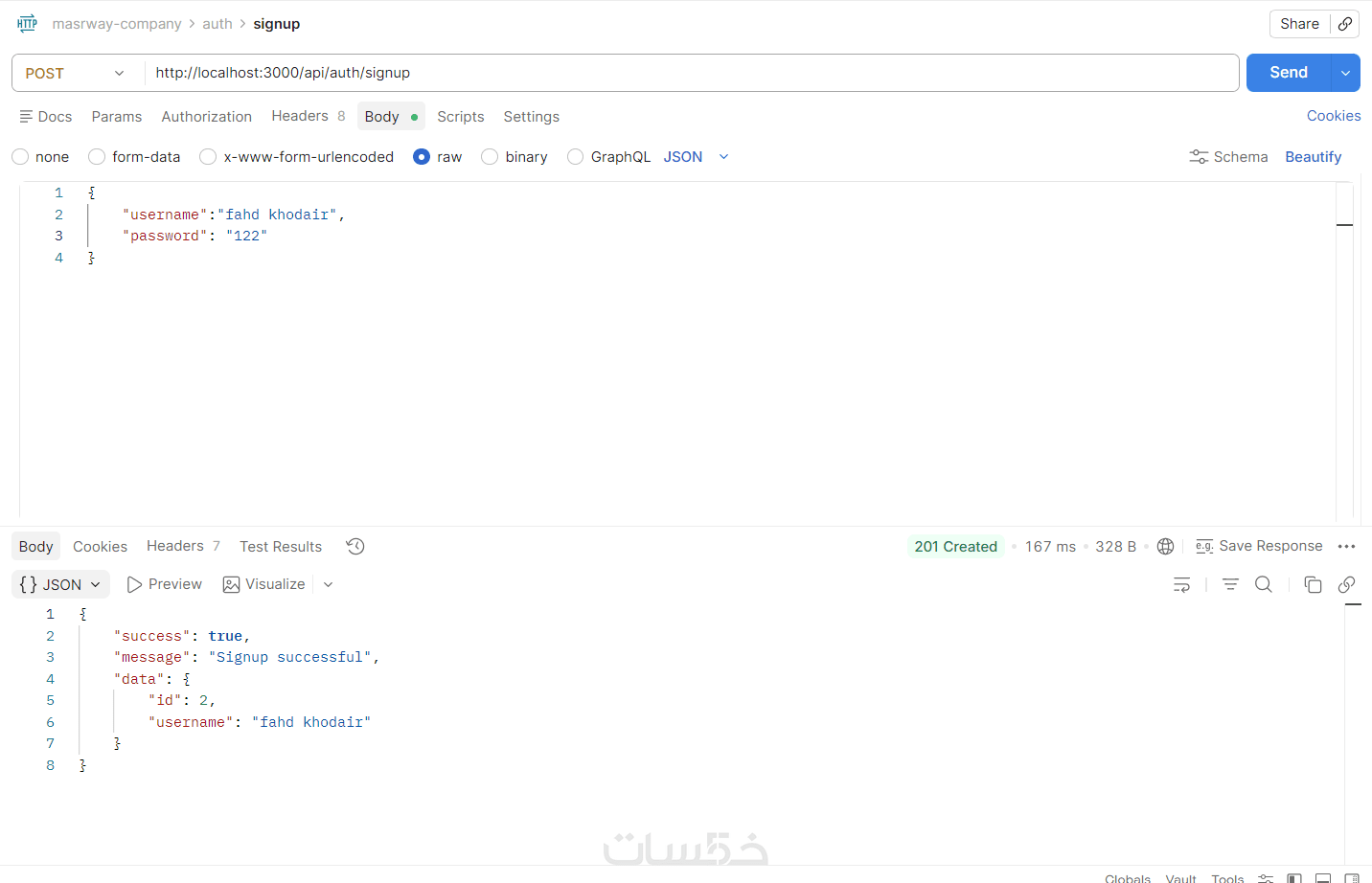
Task: Open the Visualize response view
Action: pyautogui.click(x=264, y=584)
